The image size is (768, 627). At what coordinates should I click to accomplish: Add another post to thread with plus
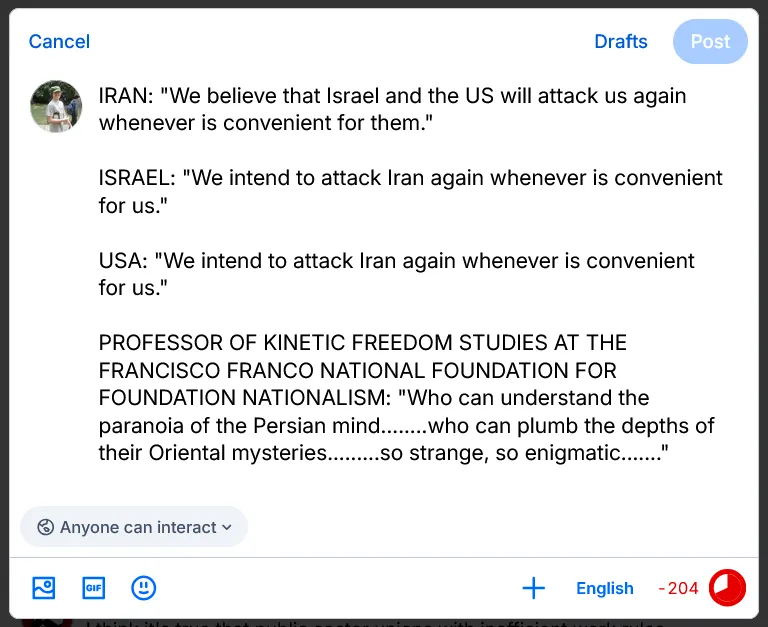pos(534,588)
